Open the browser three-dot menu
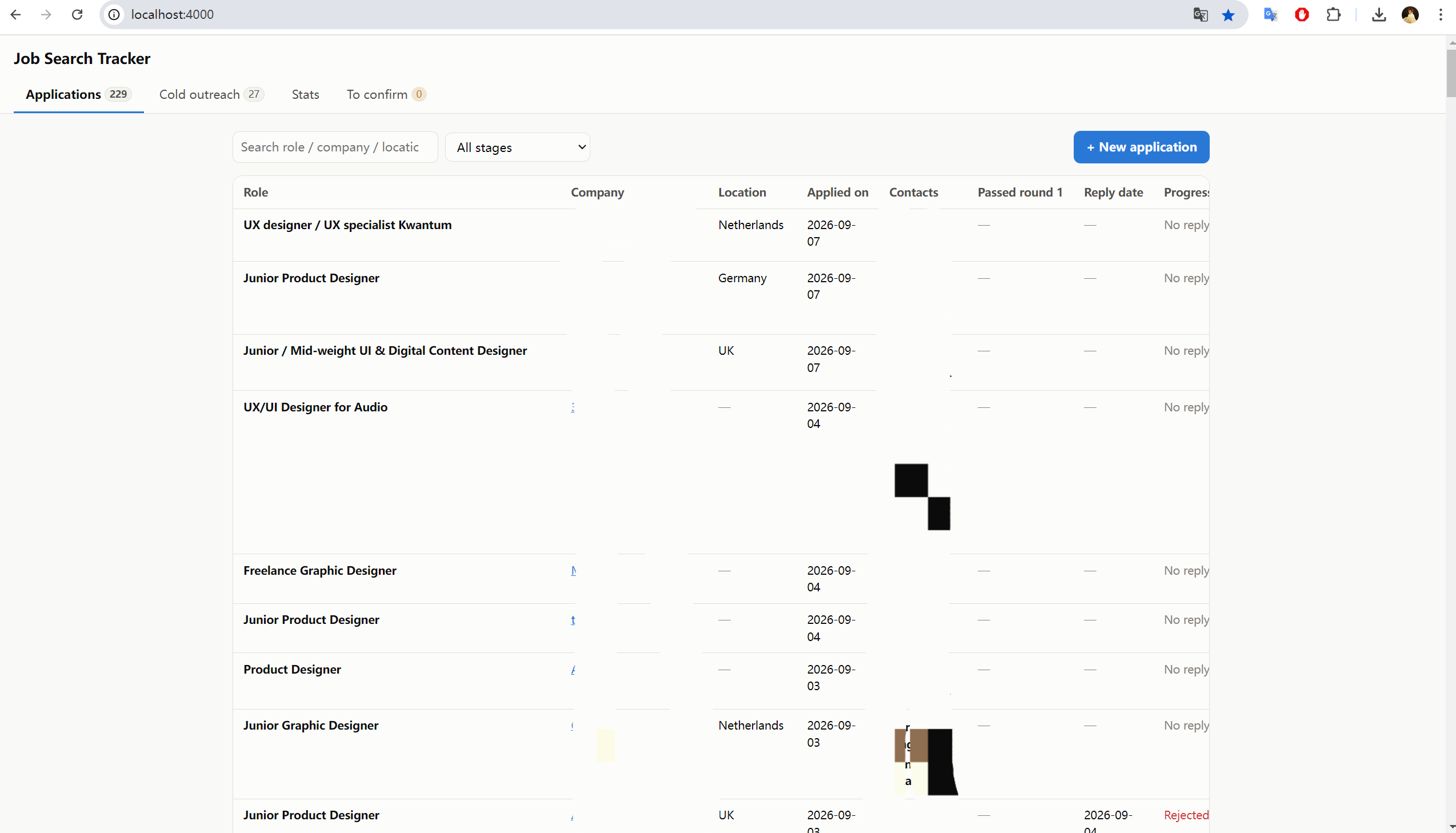 coord(1441,15)
